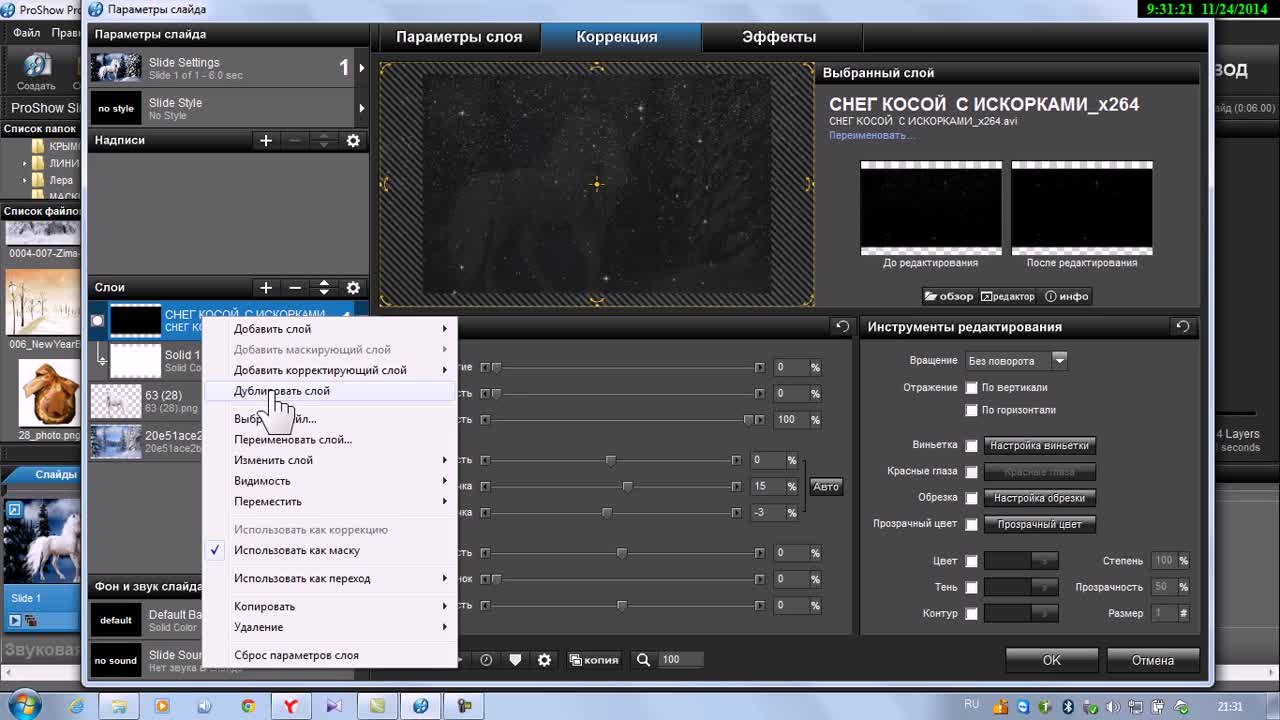This screenshot has height=720, width=1280.
Task: Open the Слои panel settings gear
Action: [353, 288]
